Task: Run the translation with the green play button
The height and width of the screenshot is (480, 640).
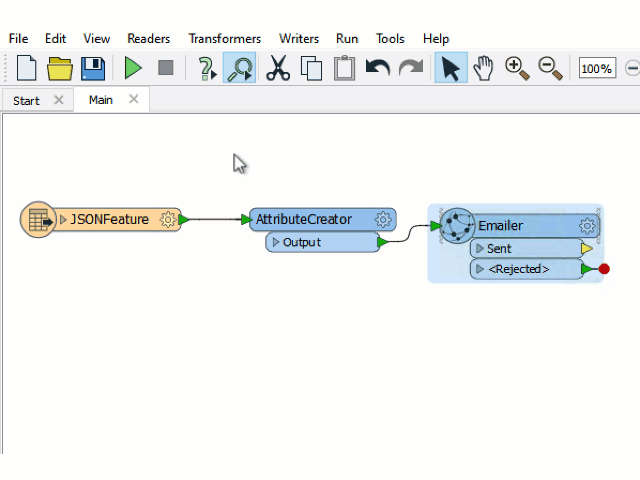Action: tap(133, 68)
